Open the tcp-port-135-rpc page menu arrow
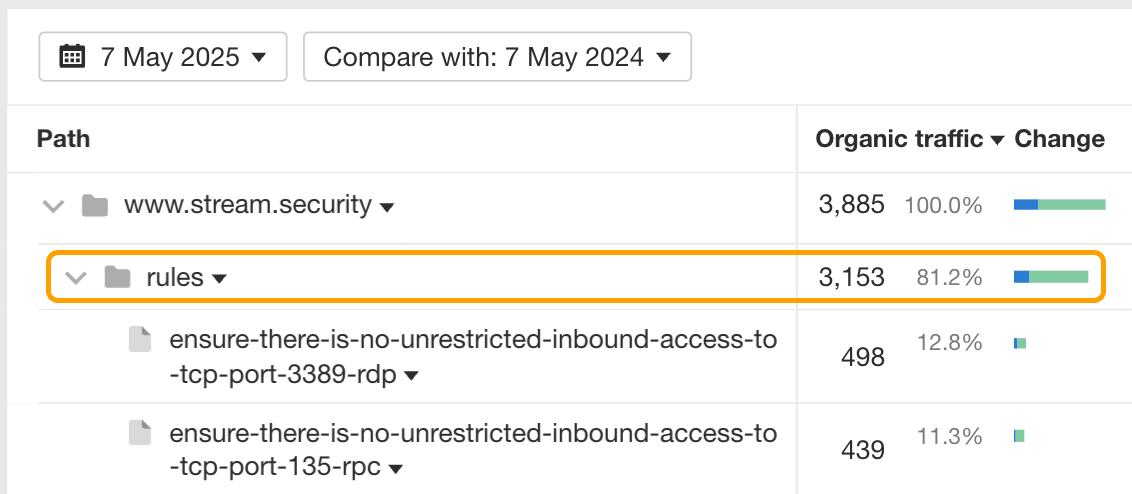This screenshot has height=494, width=1132. pyautogui.click(x=396, y=468)
